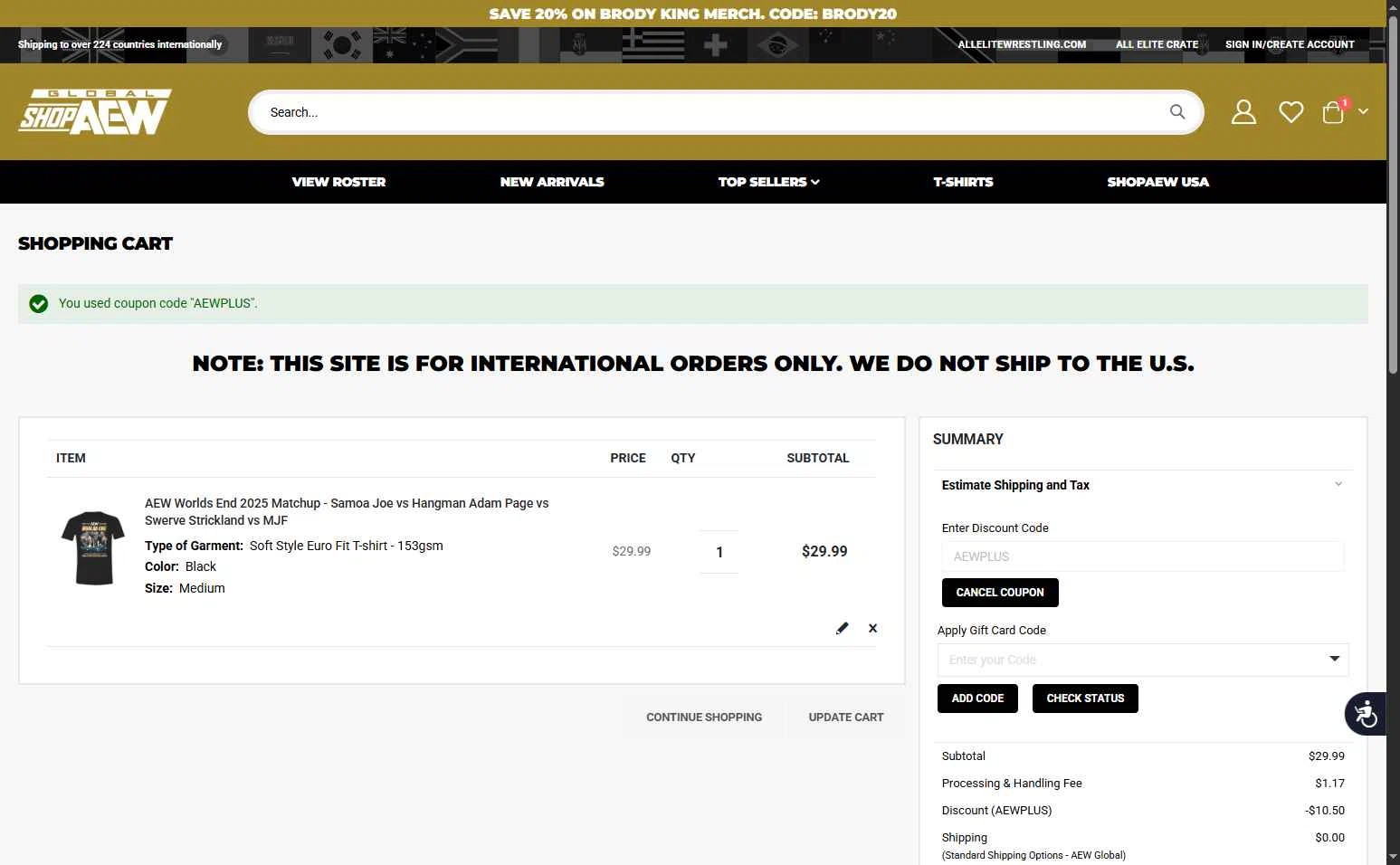Open the AEW Worlds End 2025 product title

point(347,511)
